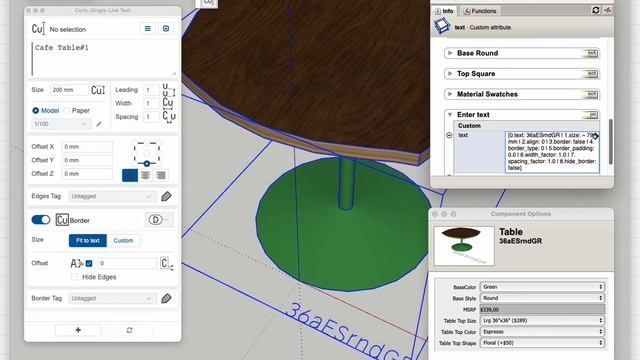Switch to the Info tab
Viewport: 640px width, 360px height.
coord(444,11)
